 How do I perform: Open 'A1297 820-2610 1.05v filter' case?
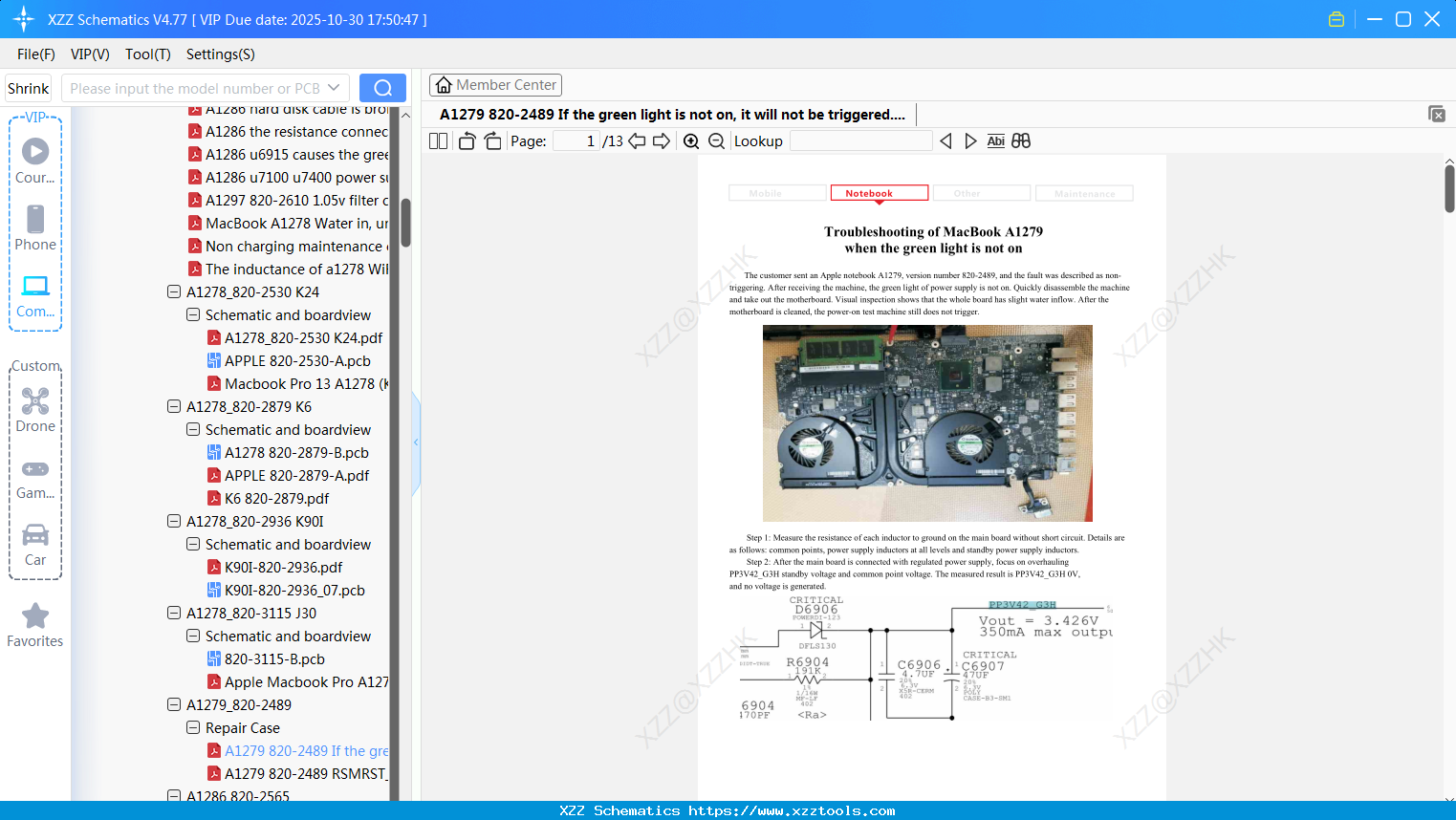[x=288, y=200]
